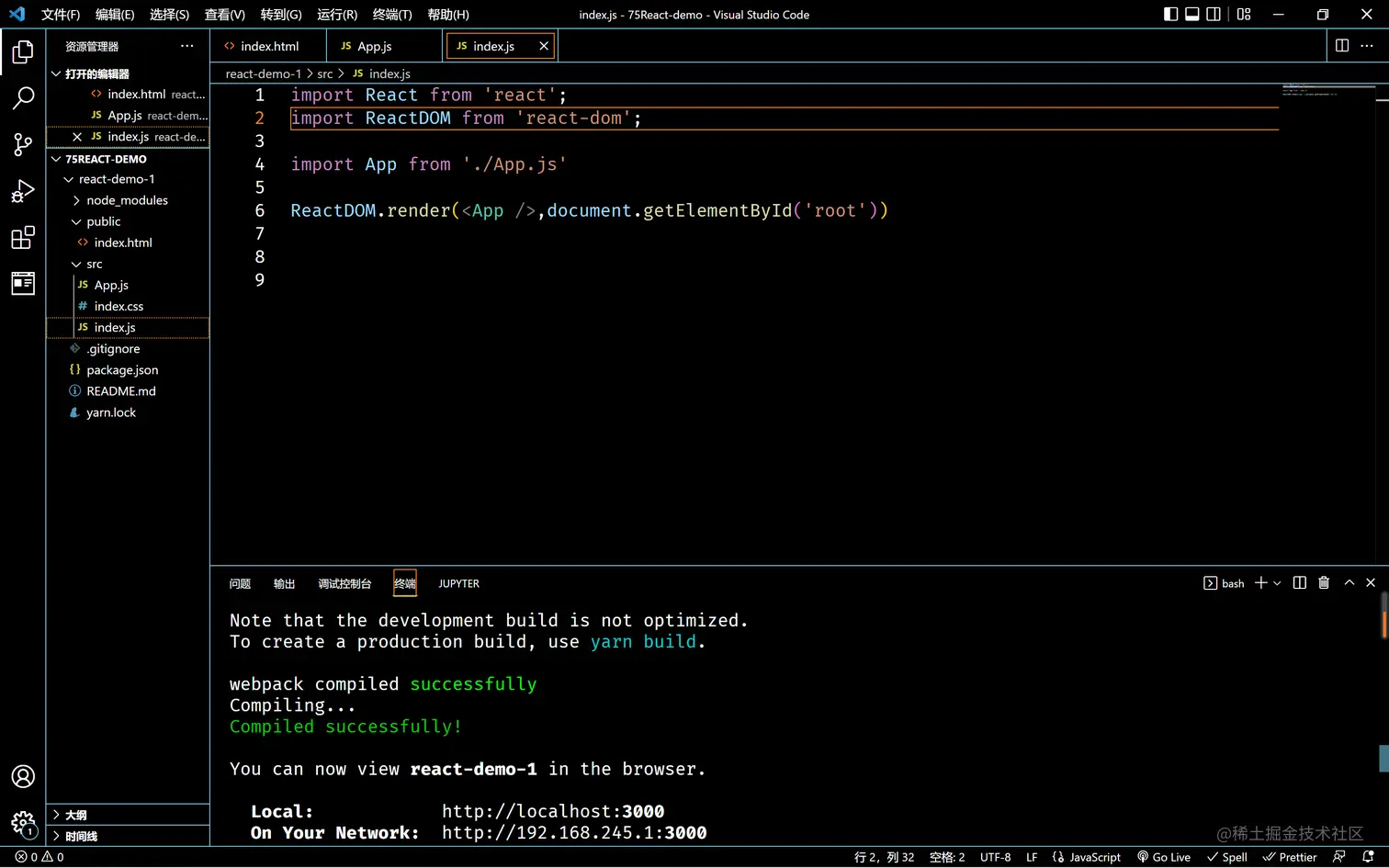
Task: Open the Manage gear menu
Action: click(x=23, y=822)
